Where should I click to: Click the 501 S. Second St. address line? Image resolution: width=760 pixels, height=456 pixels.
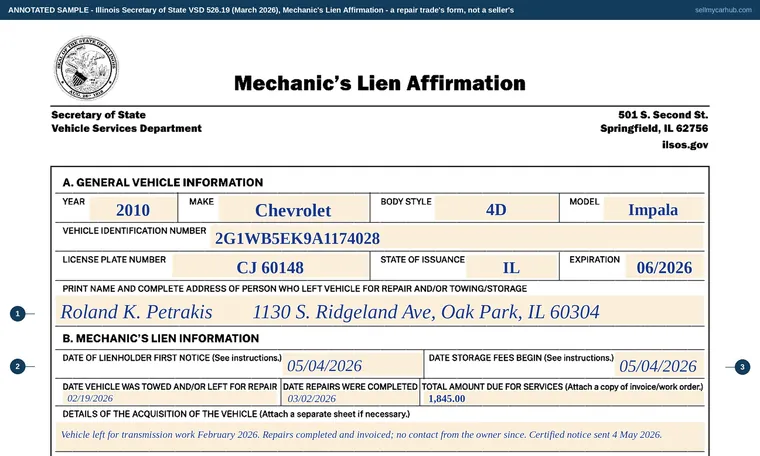click(663, 115)
